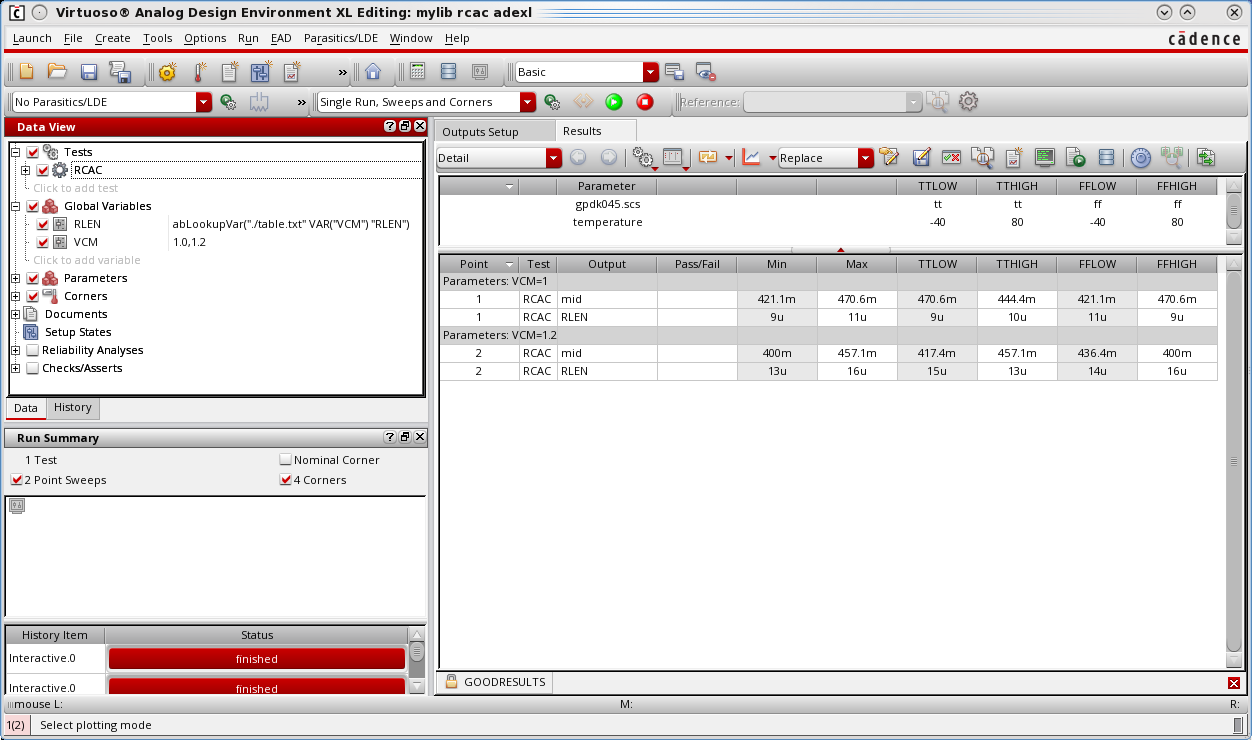
Task: Click the green Run Simulation button
Action: point(614,102)
